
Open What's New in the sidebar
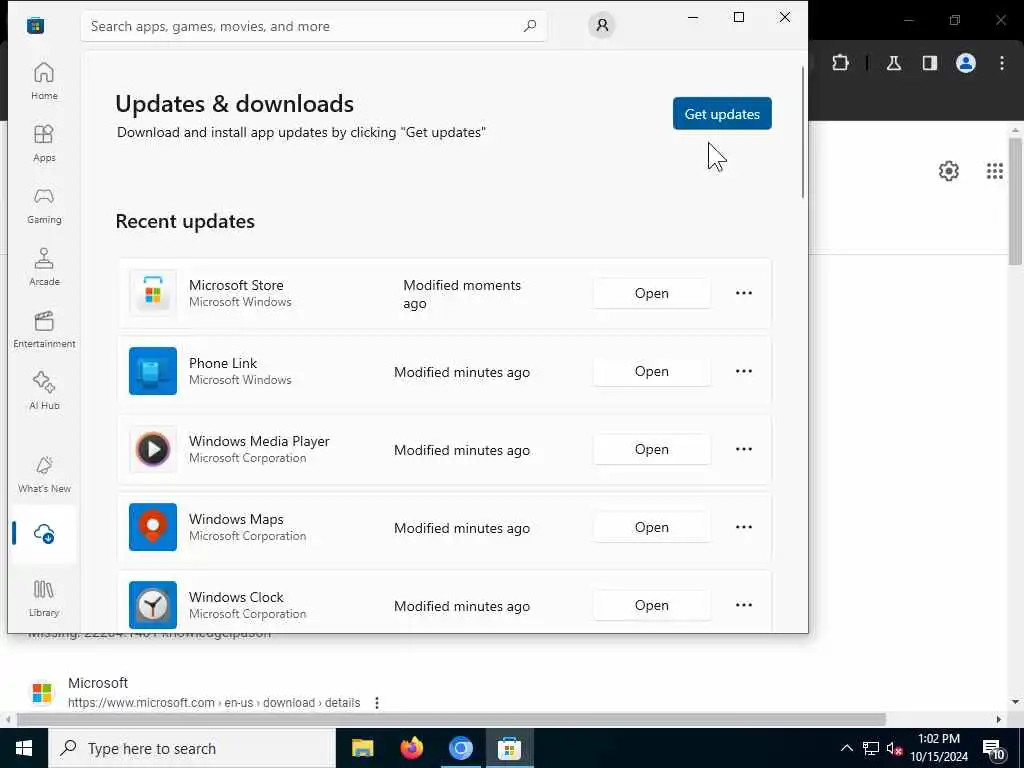pyautogui.click(x=44, y=474)
